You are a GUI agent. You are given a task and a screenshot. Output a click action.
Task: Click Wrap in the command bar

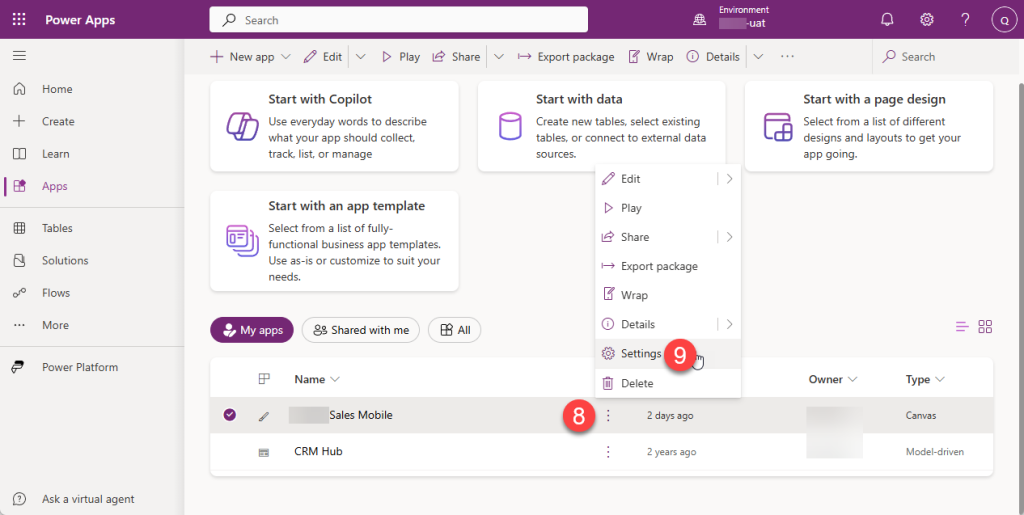pyautogui.click(x=650, y=57)
